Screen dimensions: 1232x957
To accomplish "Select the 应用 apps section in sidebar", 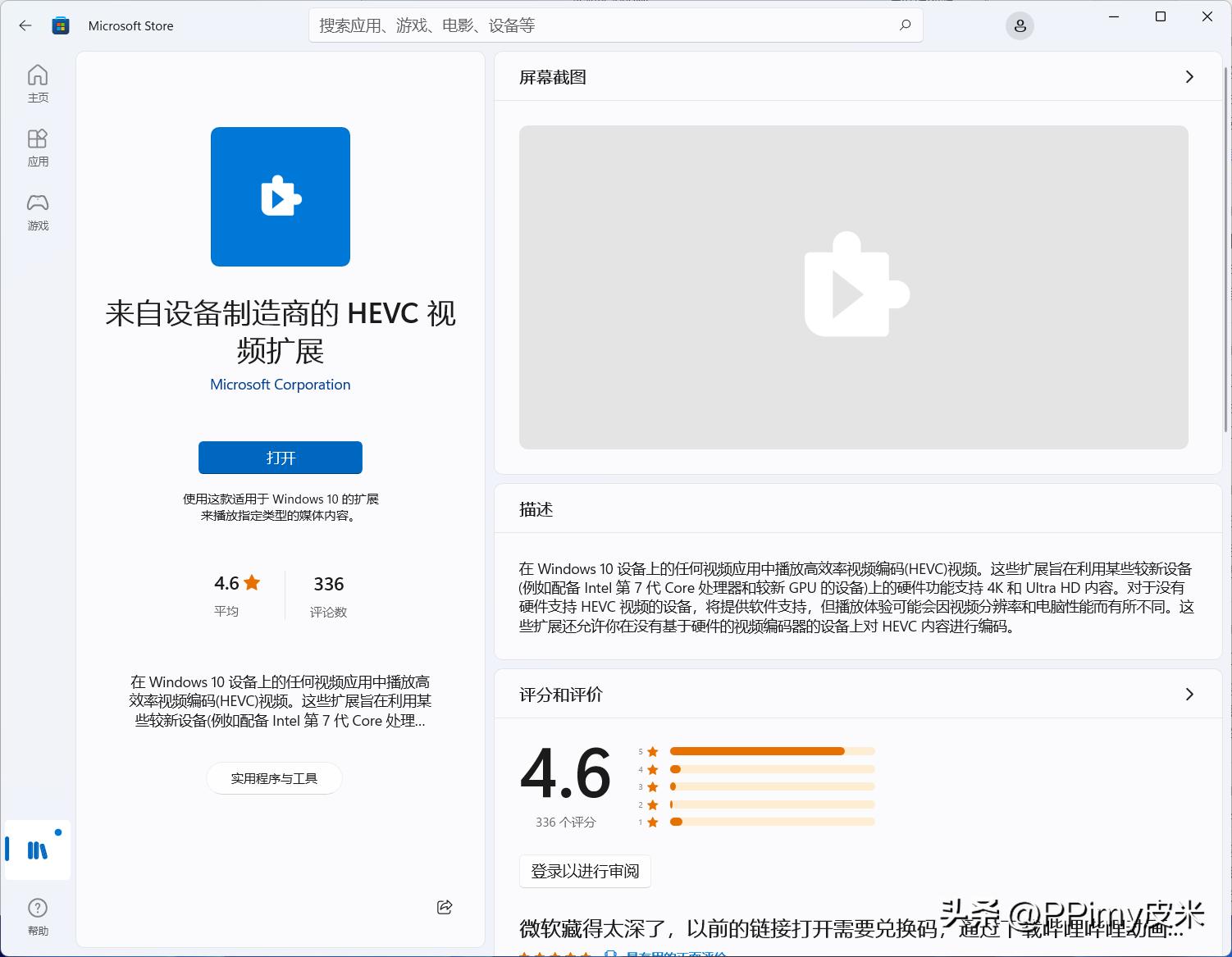I will (x=38, y=148).
